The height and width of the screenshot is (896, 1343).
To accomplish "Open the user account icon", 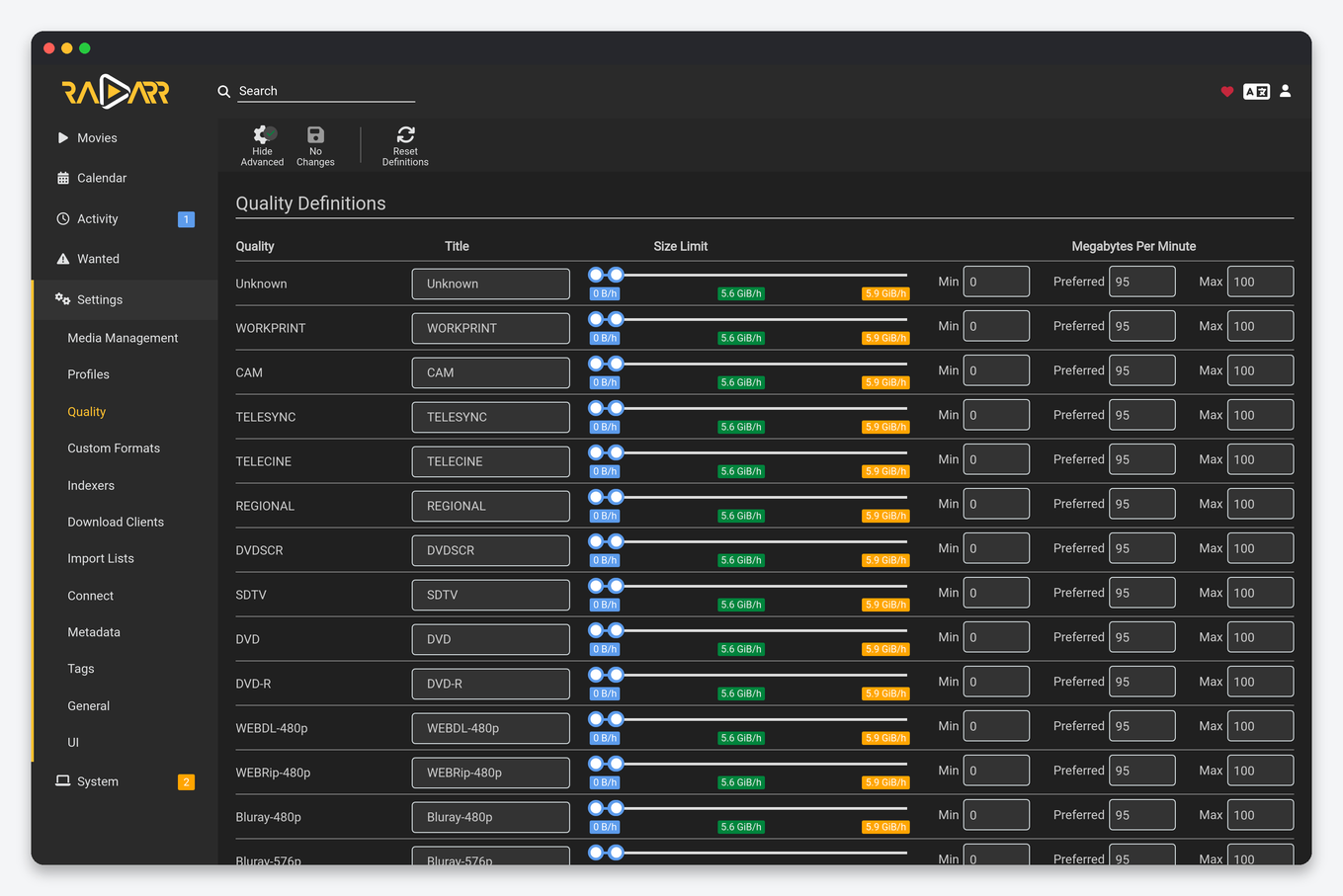I will (1285, 91).
